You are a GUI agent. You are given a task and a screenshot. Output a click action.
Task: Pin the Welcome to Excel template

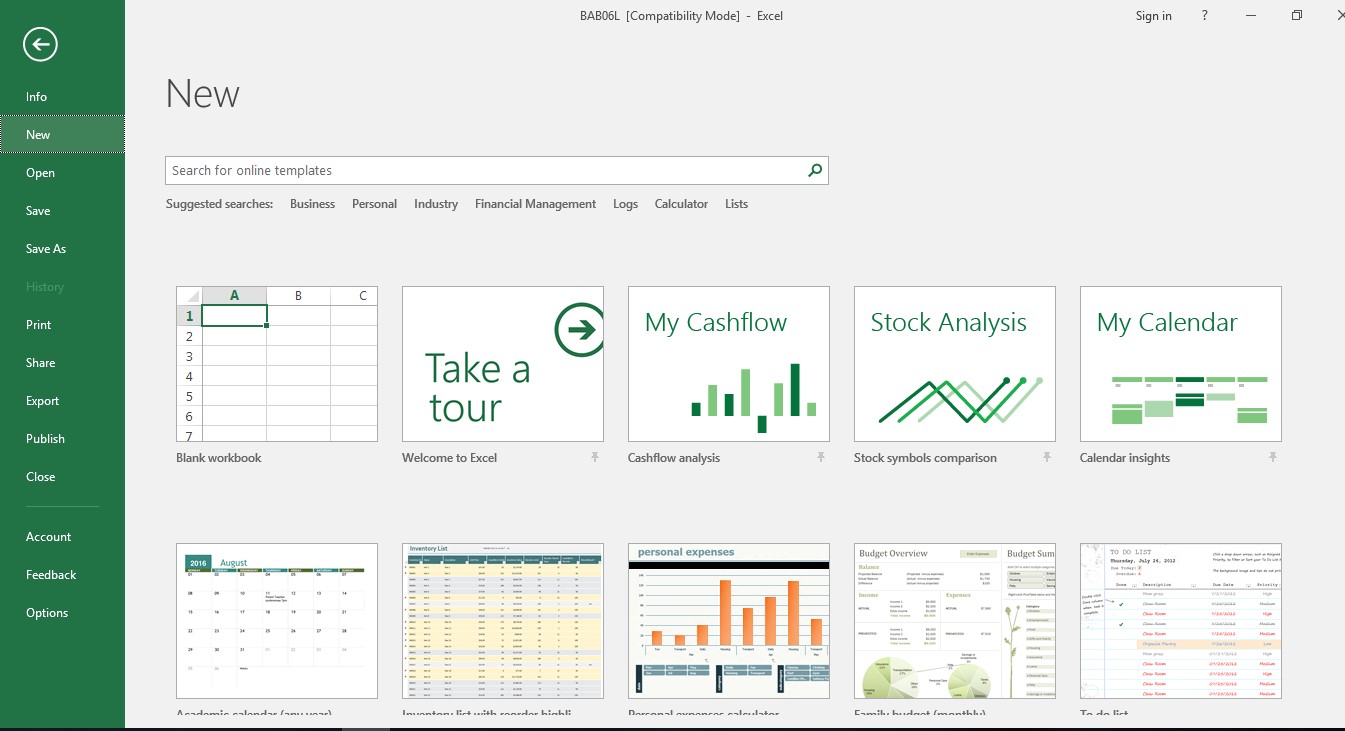pos(595,457)
